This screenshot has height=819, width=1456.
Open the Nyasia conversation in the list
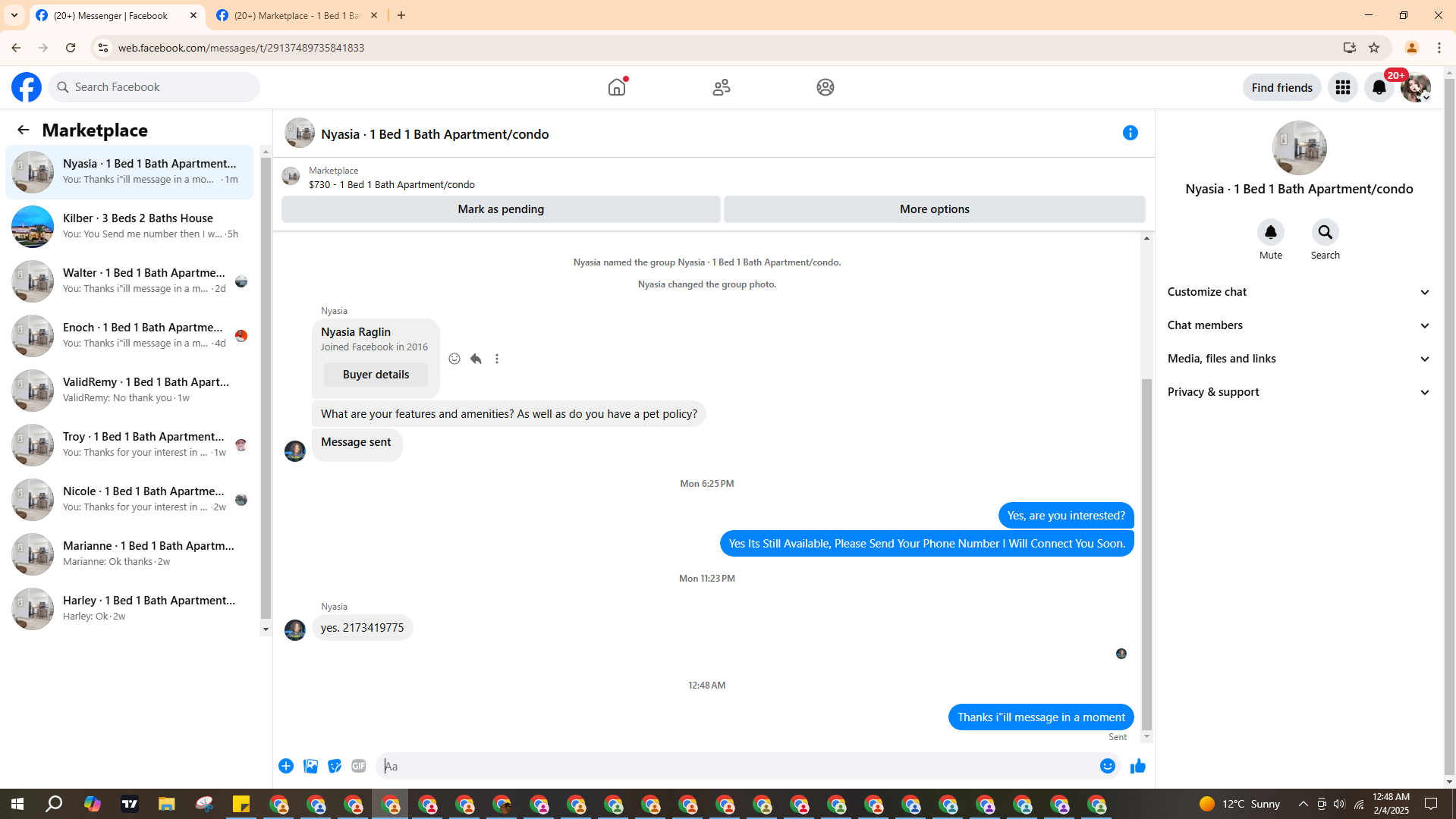(130, 171)
